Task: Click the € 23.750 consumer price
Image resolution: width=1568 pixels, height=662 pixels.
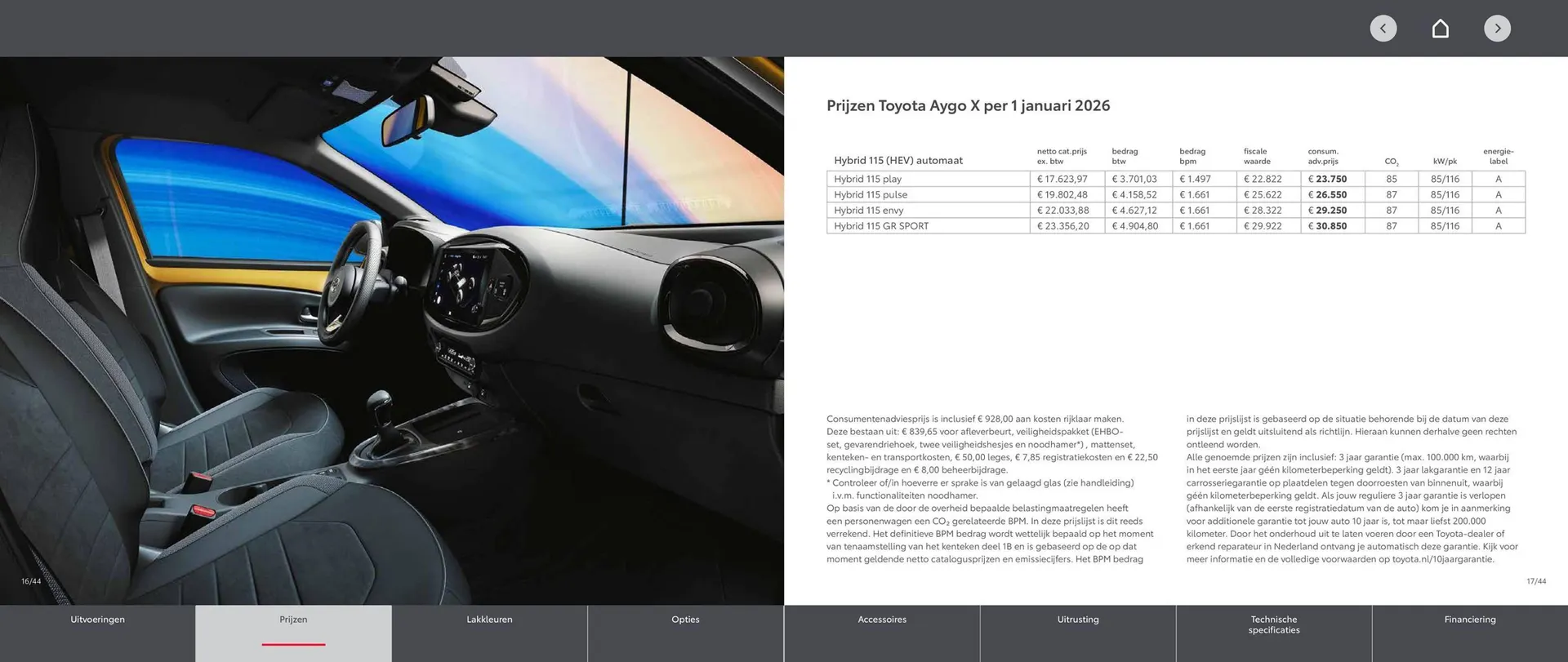Action: (1327, 179)
